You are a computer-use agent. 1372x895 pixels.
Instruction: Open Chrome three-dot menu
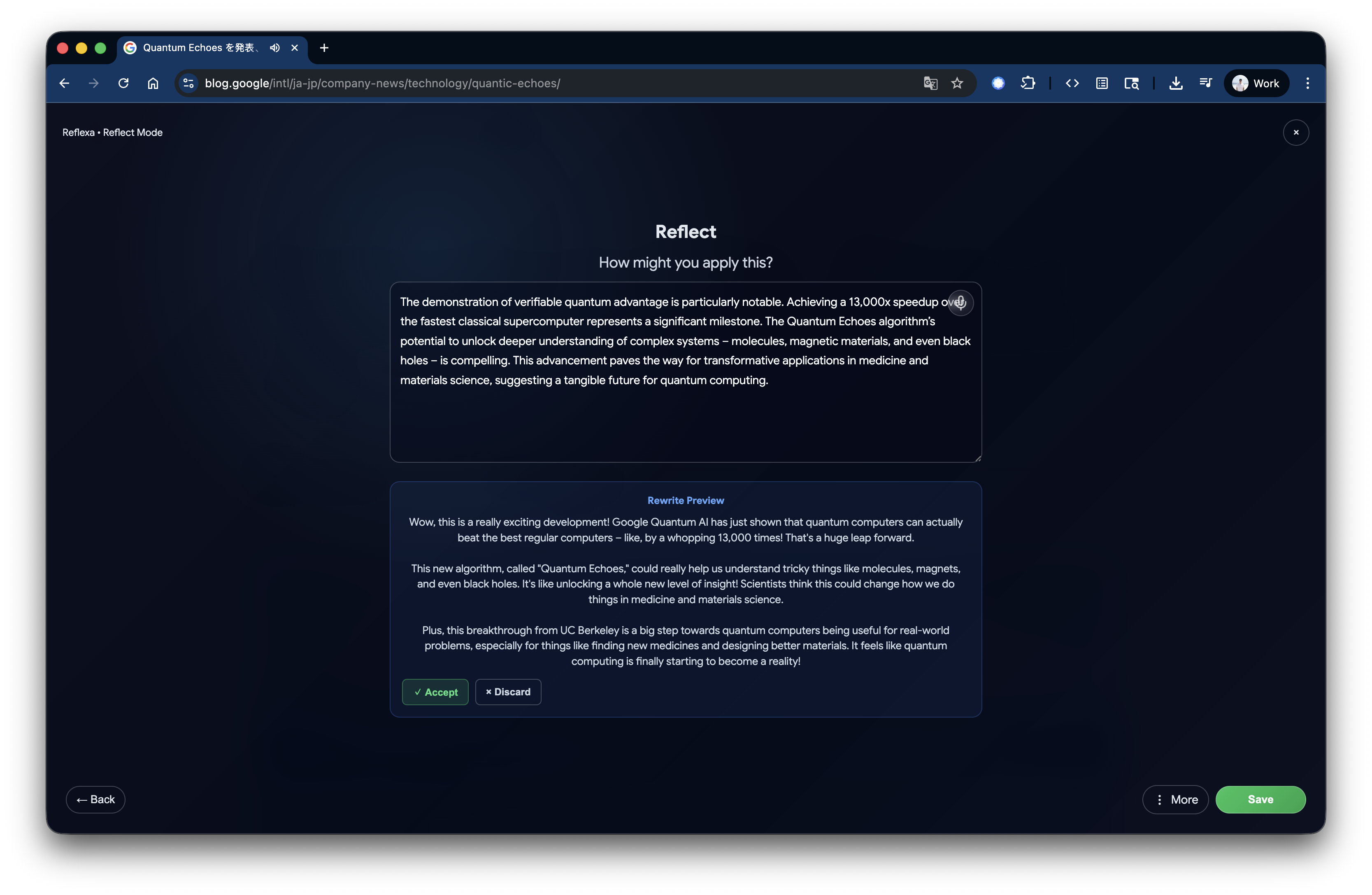pyautogui.click(x=1307, y=83)
